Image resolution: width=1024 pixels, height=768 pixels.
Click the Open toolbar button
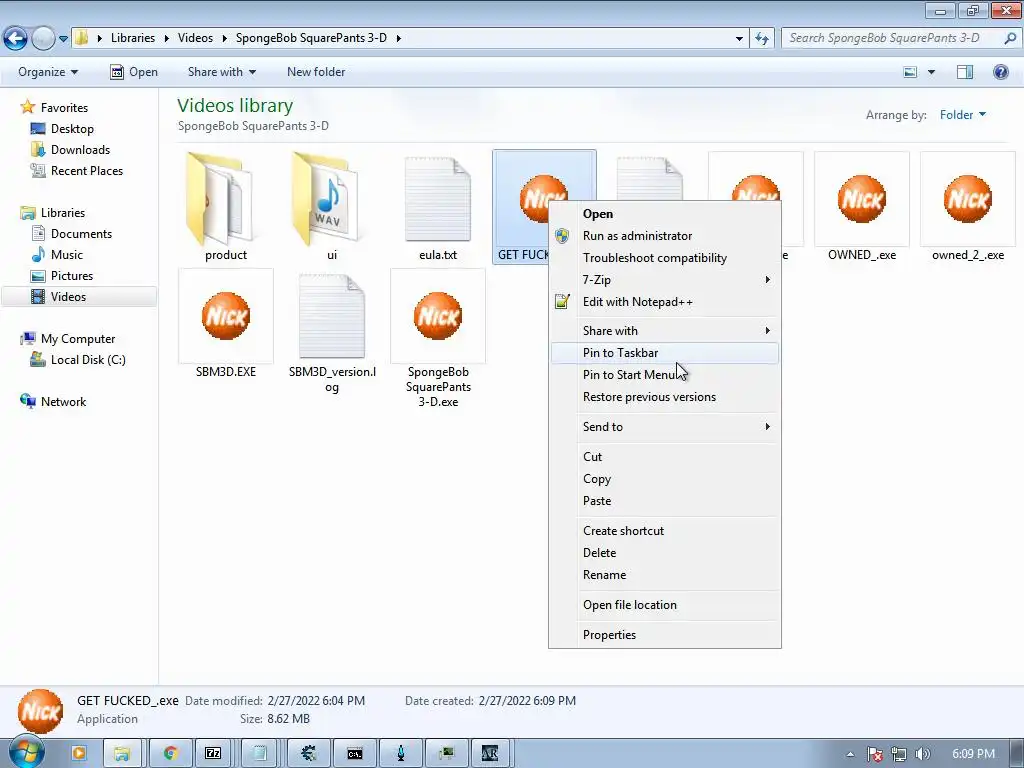pyautogui.click(x=134, y=72)
